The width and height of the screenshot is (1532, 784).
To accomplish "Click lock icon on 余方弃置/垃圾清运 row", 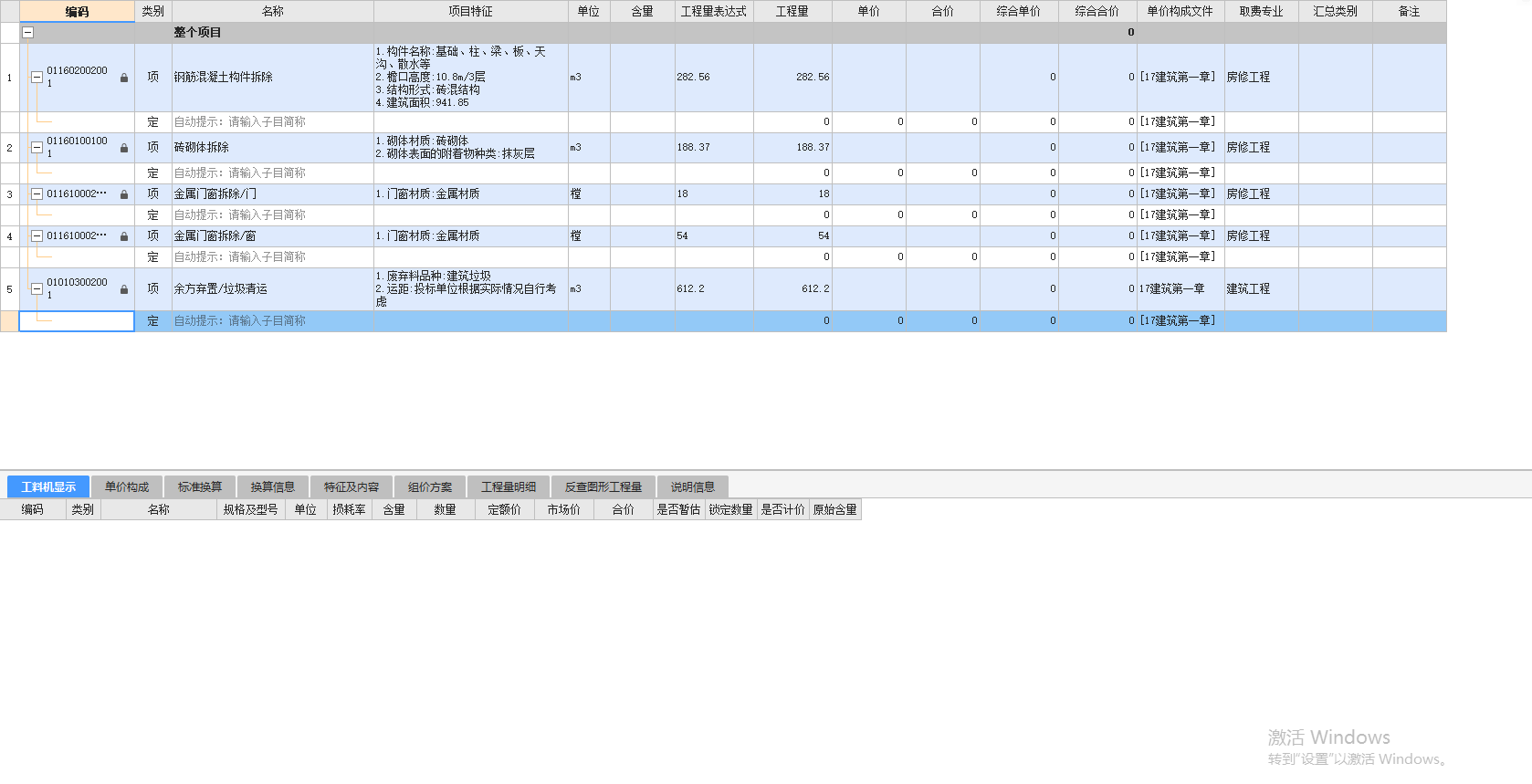I will tap(124, 288).
